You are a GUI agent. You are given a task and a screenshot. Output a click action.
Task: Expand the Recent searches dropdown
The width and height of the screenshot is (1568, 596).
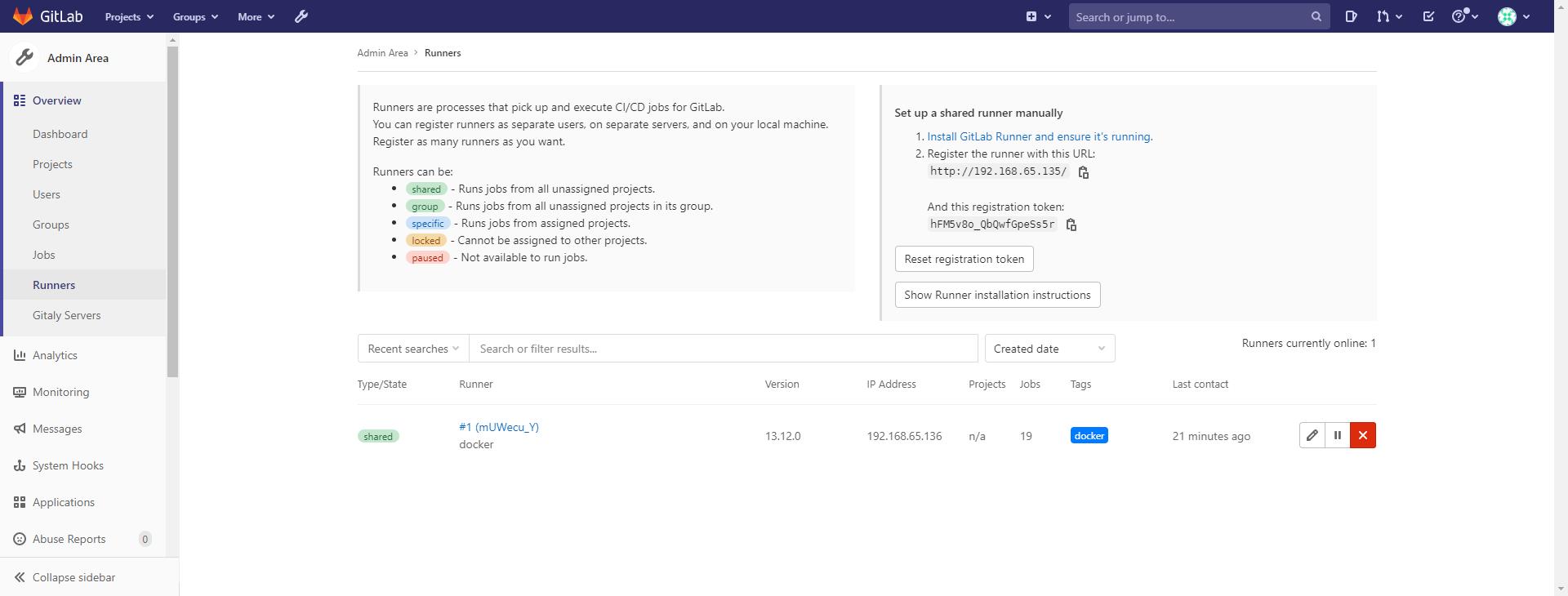point(413,349)
